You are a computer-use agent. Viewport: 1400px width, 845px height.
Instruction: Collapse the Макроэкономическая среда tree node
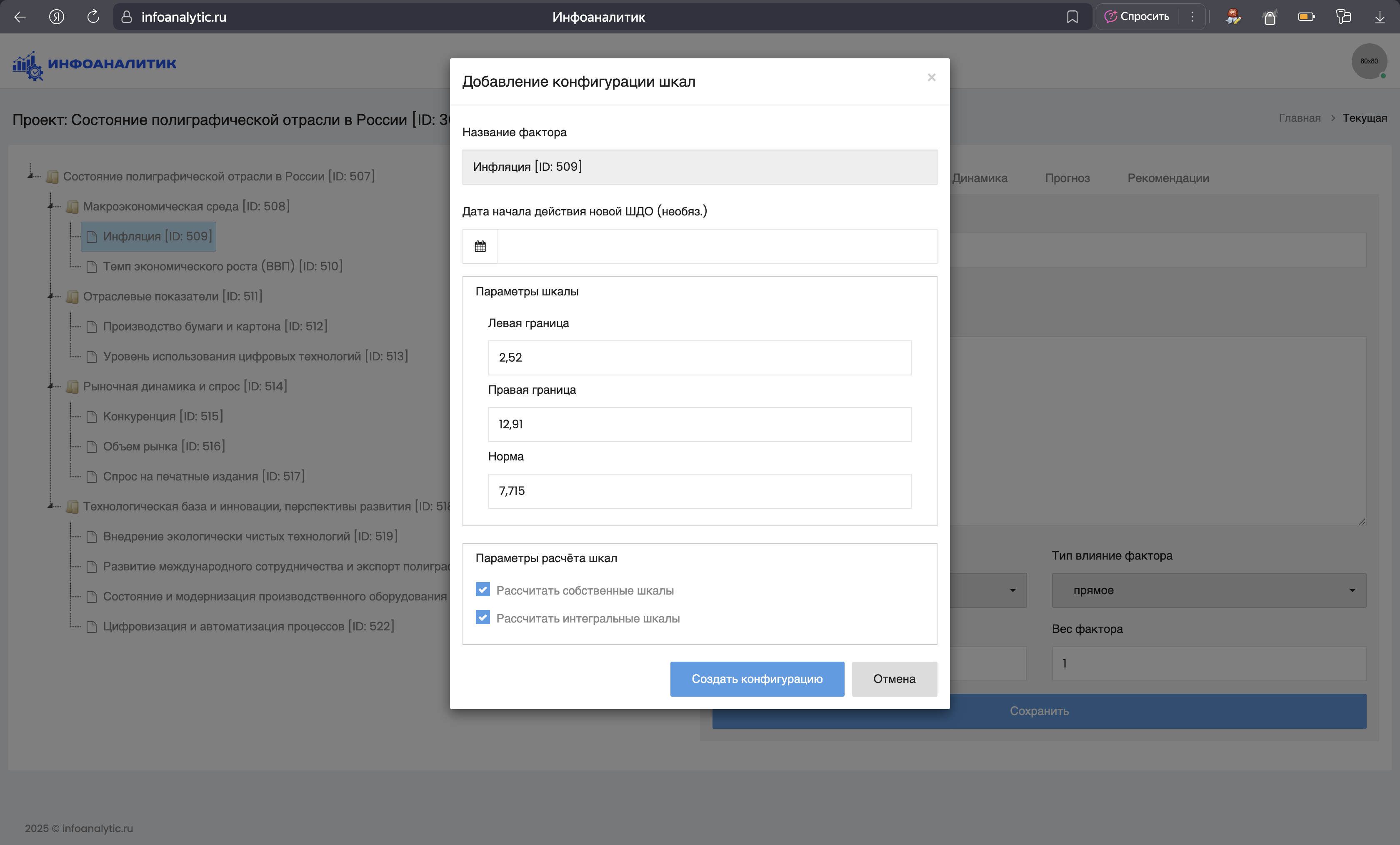50,206
